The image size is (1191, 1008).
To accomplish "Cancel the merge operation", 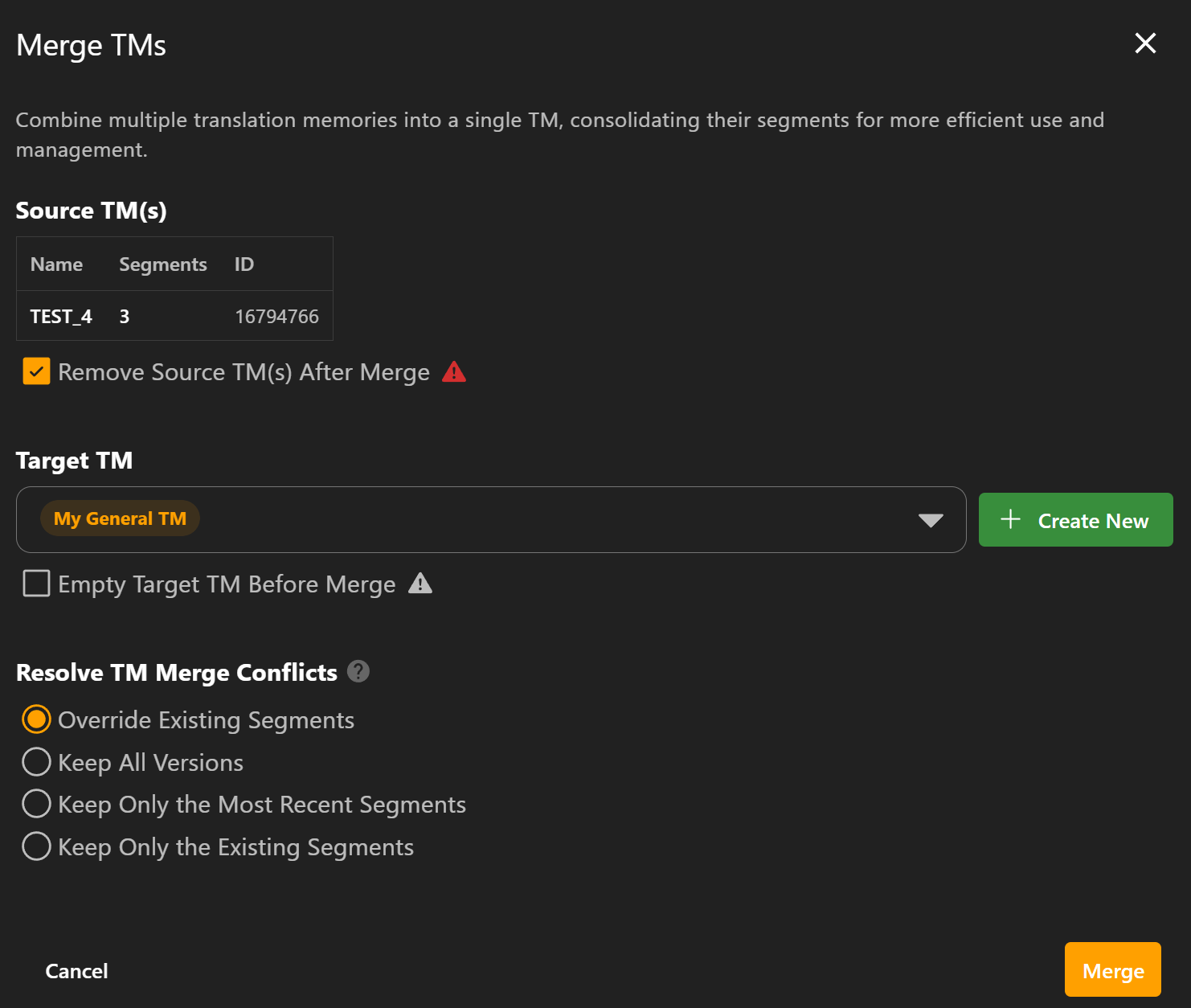I will tap(76, 971).
